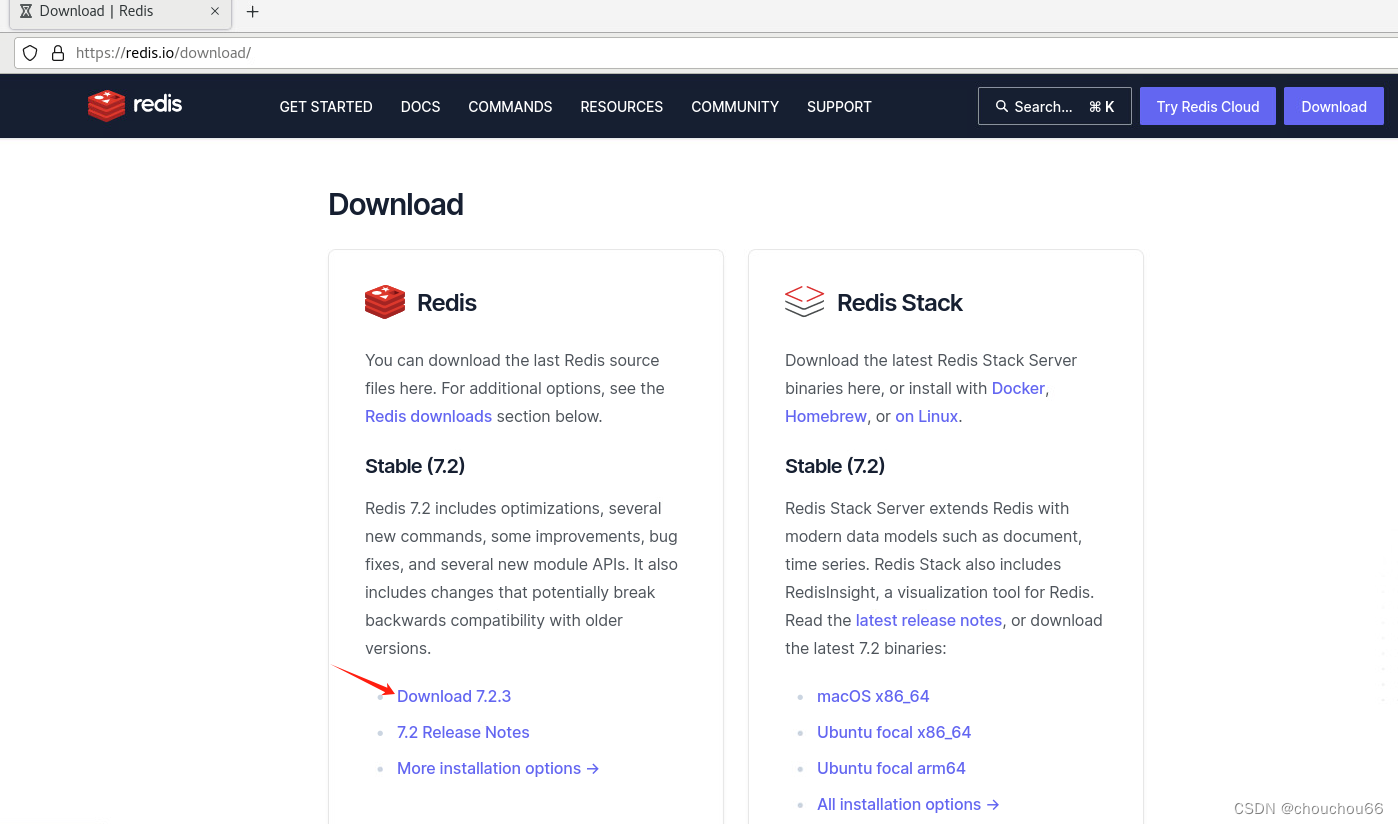
Task: Click the Redis logo in the navbar
Action: point(135,105)
